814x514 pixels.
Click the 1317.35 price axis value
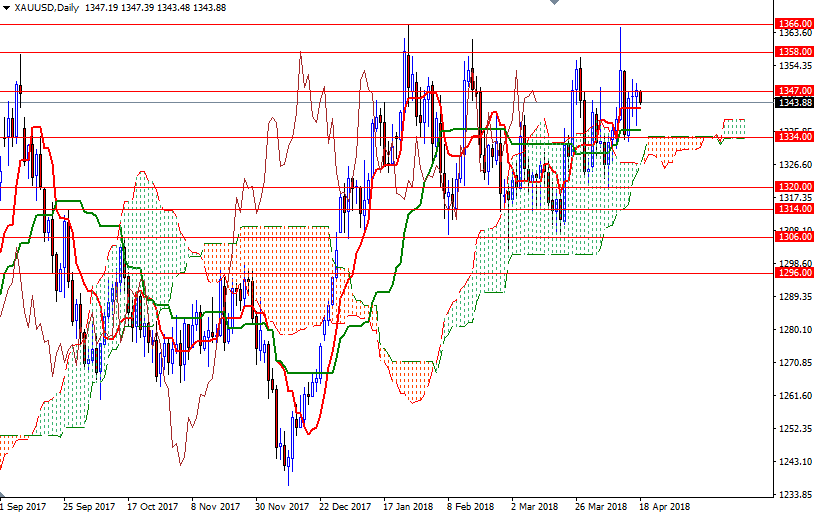795,197
